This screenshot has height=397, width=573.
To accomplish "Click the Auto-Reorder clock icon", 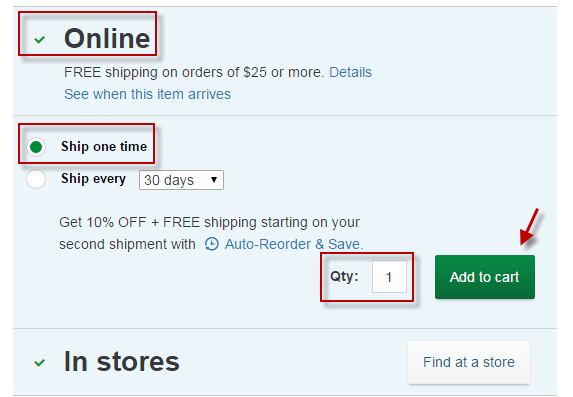I will (212, 244).
